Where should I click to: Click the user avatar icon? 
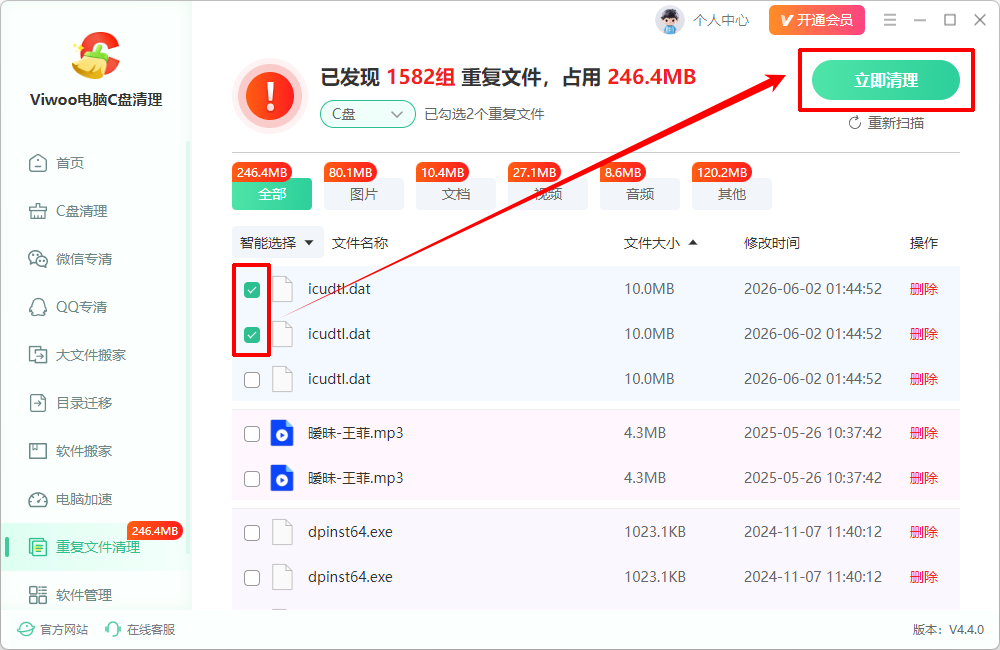pyautogui.click(x=670, y=20)
